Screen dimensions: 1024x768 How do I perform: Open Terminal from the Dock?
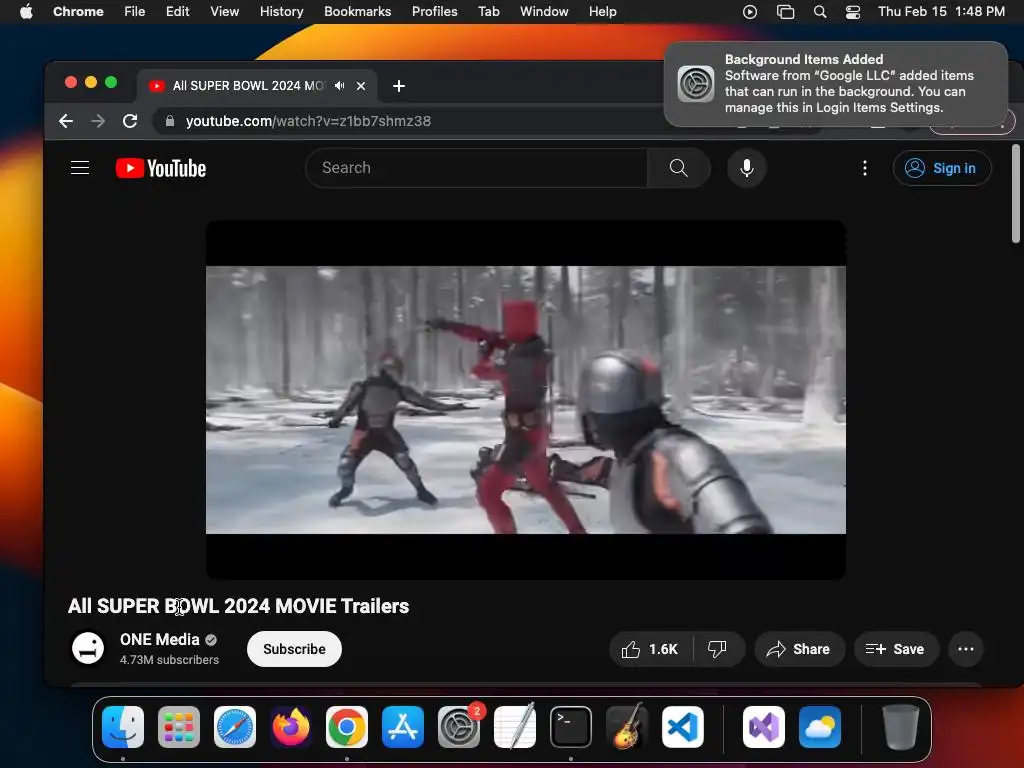[x=571, y=727]
